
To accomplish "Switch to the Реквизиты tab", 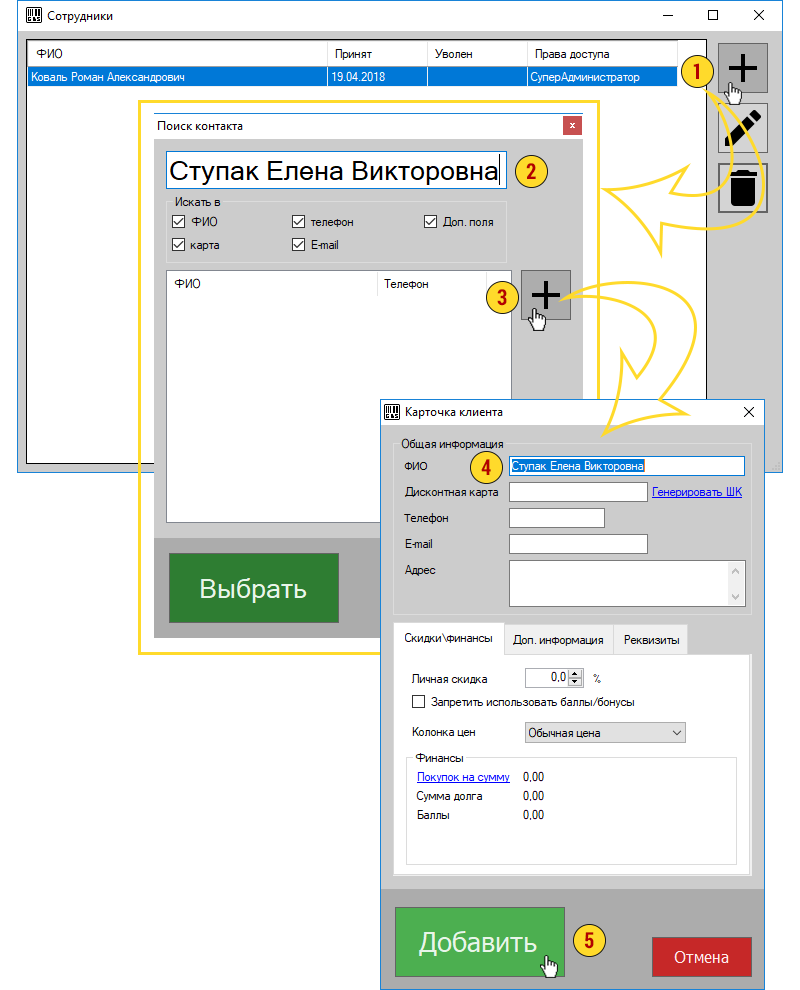I will pyautogui.click(x=652, y=640).
